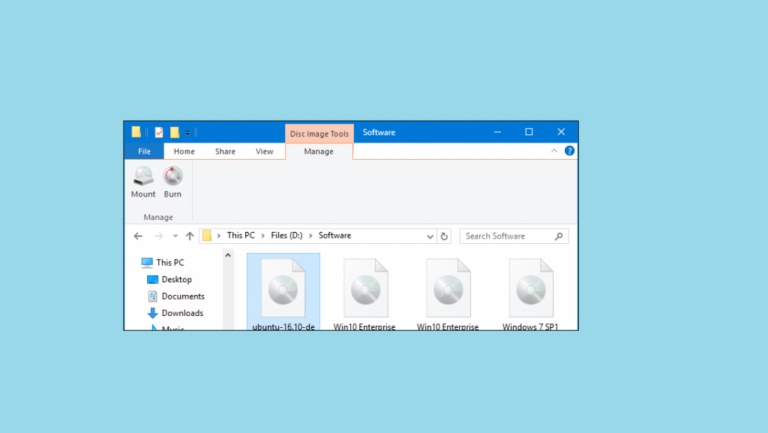Open Desktop in the navigation pane

coord(169,279)
